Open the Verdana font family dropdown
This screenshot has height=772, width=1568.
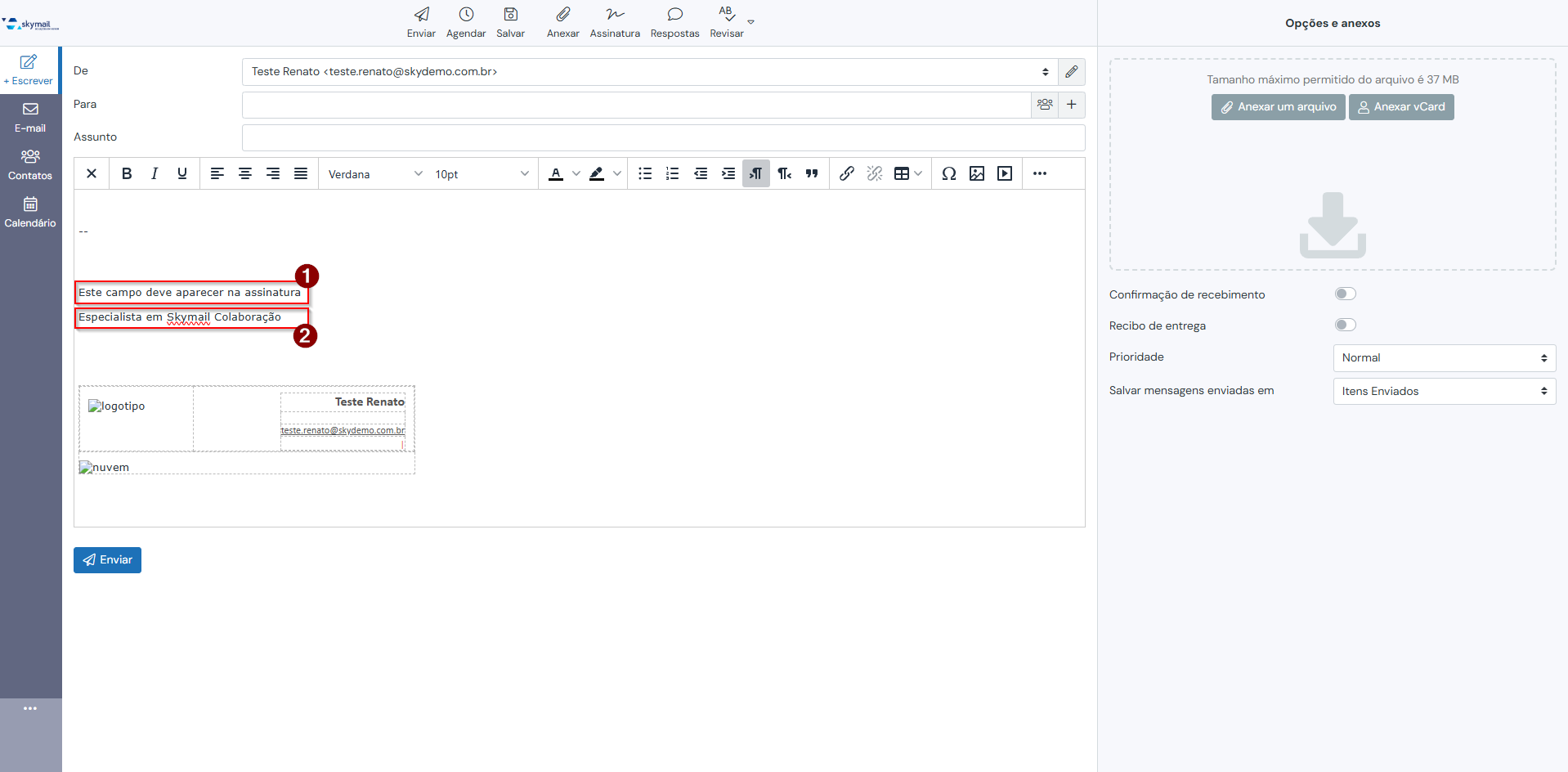(374, 174)
